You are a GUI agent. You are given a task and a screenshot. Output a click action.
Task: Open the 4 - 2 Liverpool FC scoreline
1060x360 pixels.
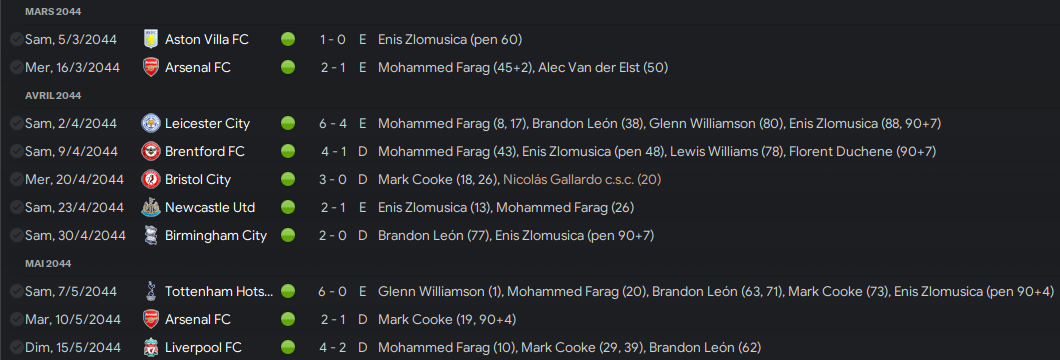333,348
